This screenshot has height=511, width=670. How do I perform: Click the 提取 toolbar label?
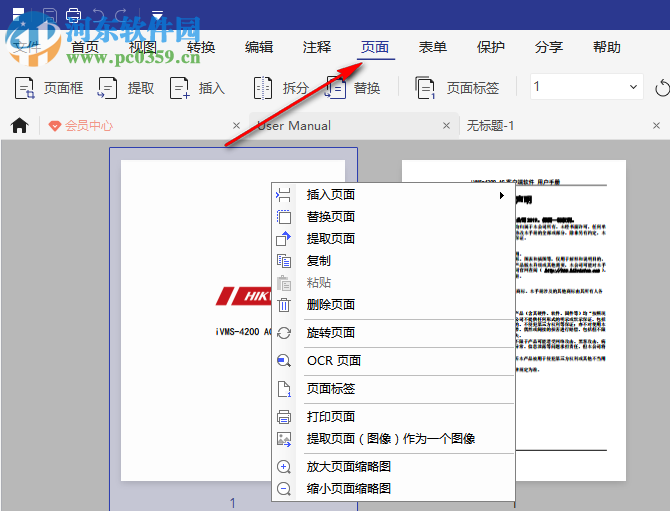pyautogui.click(x=141, y=88)
